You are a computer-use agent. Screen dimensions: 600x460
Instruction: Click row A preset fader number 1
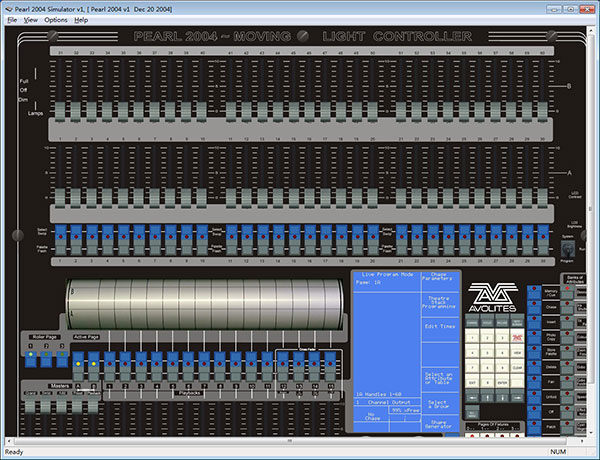[60, 198]
